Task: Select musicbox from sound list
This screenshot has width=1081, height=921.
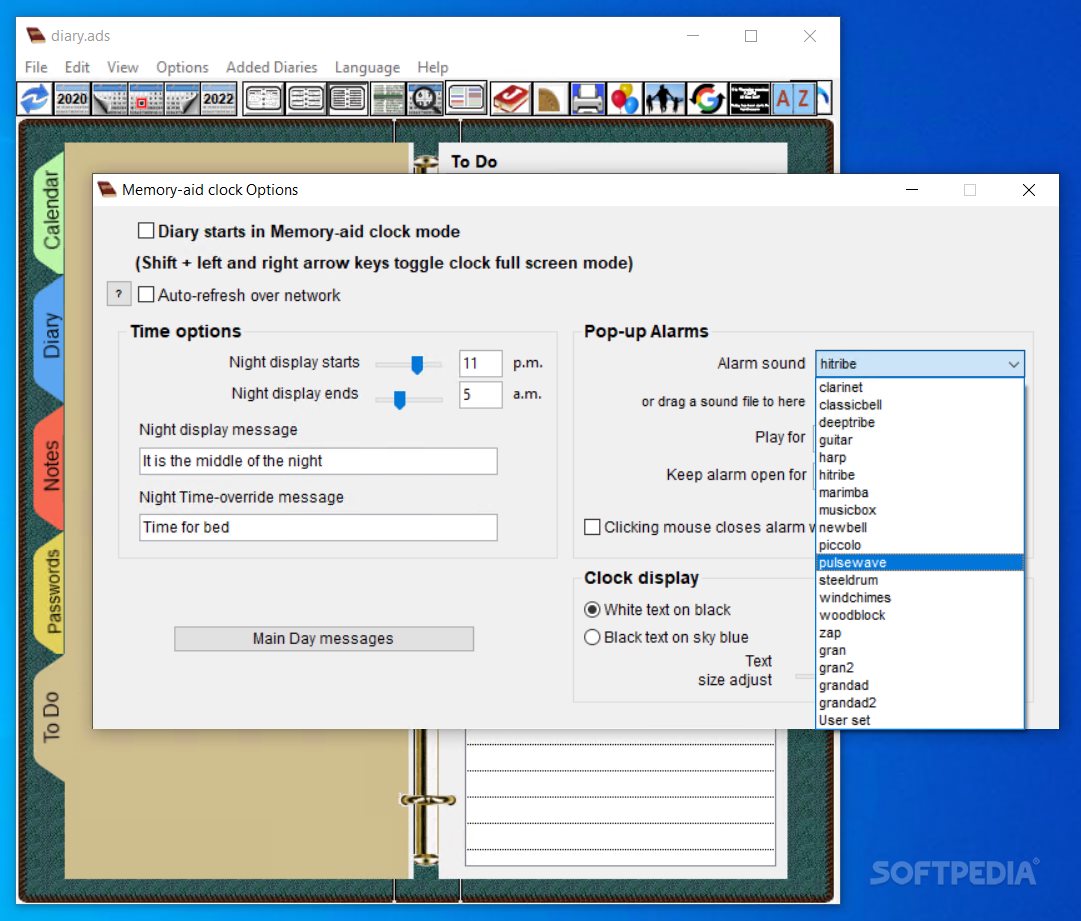Action: 919,510
